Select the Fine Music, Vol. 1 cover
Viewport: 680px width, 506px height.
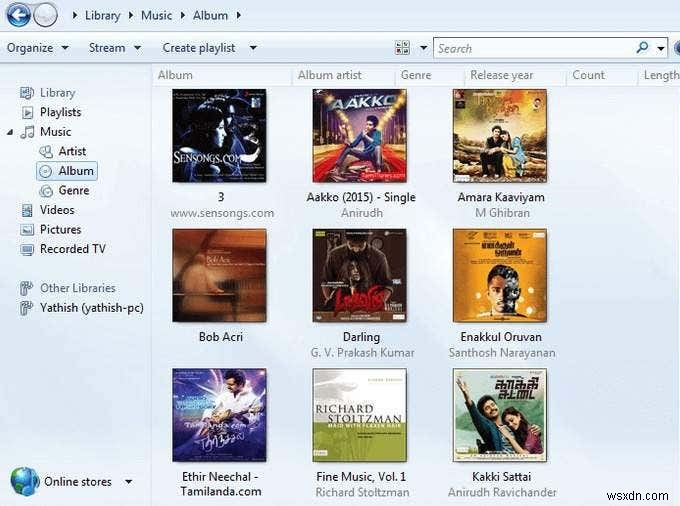(360, 415)
